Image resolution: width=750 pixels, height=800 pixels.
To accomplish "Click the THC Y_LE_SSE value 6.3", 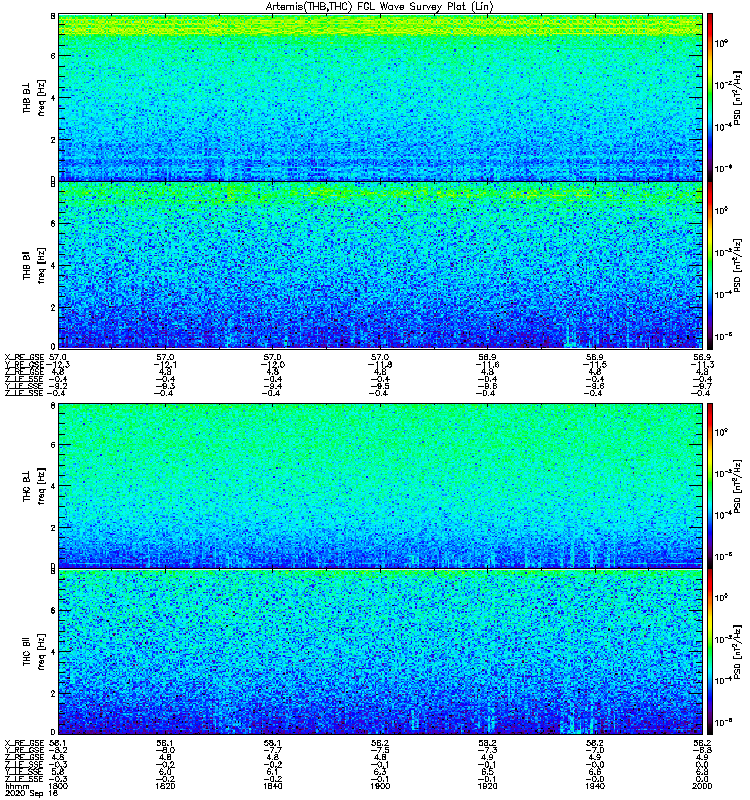I will point(380,772).
